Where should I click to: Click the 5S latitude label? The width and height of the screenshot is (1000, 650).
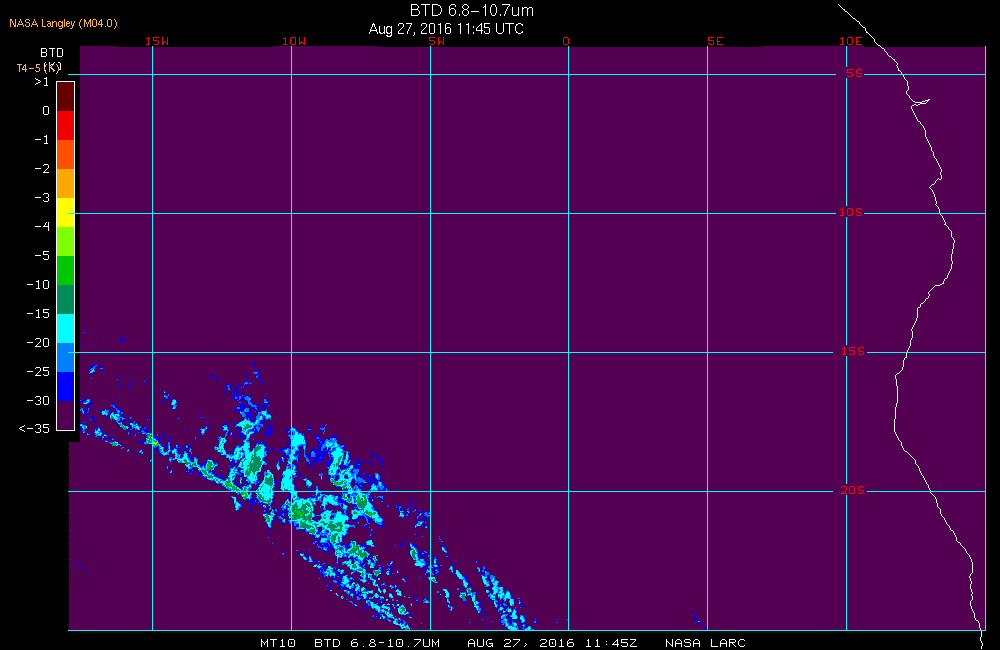pyautogui.click(x=854, y=73)
